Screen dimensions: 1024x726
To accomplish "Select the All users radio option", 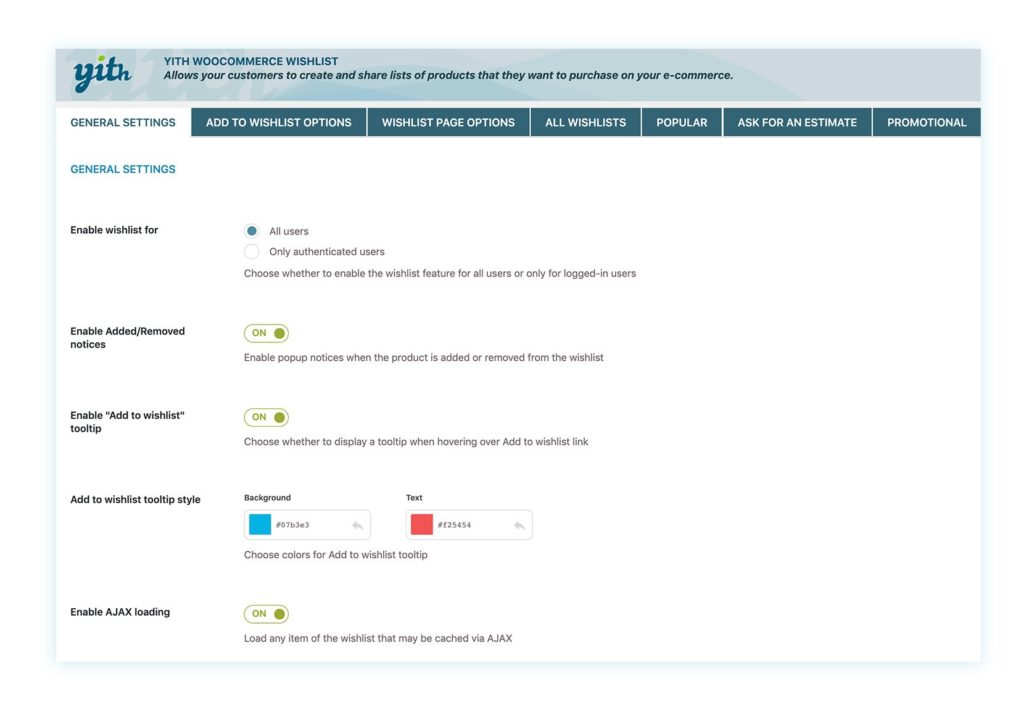I will point(251,231).
